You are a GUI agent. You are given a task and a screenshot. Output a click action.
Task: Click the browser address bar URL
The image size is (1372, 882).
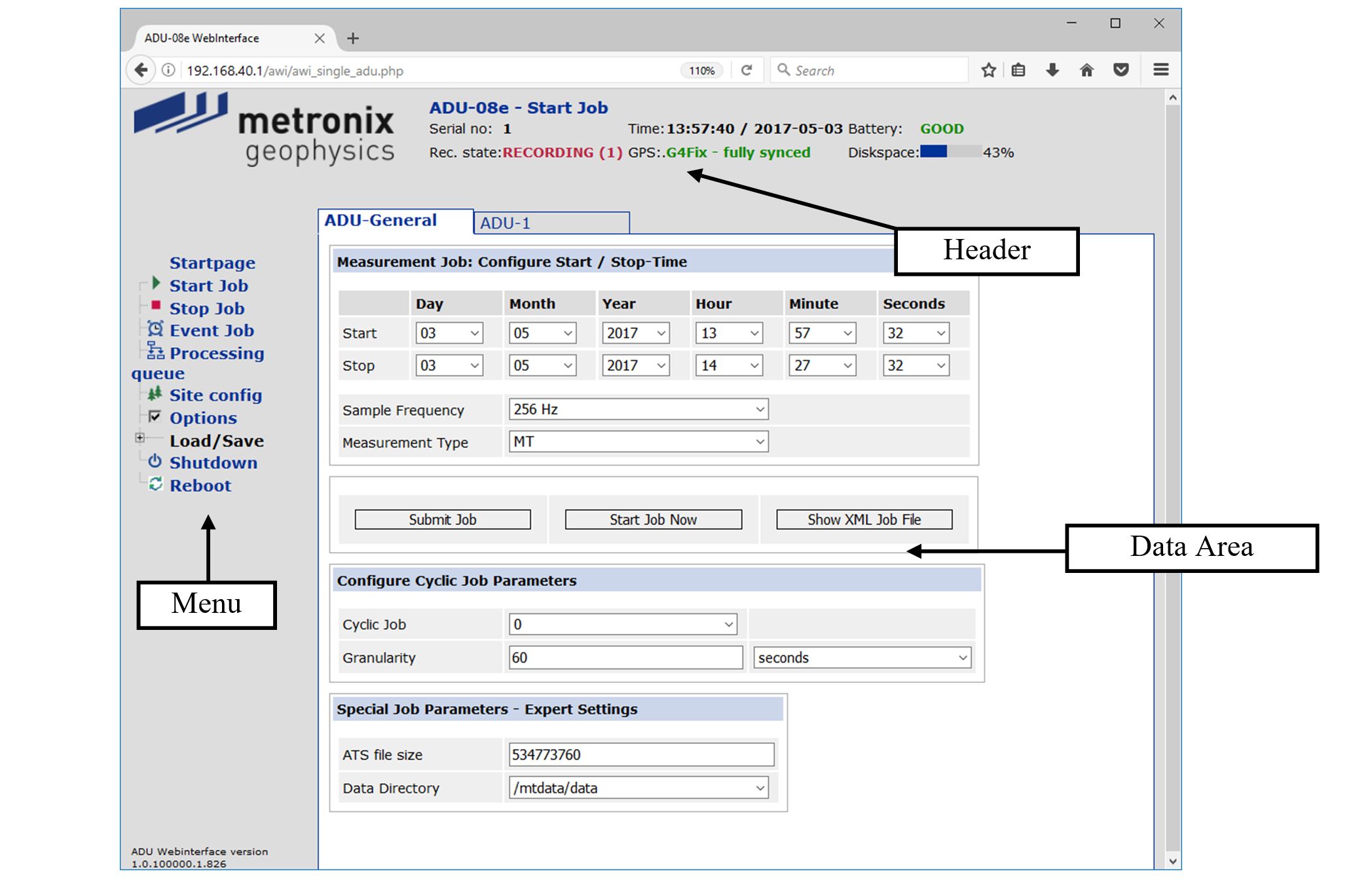[x=295, y=71]
